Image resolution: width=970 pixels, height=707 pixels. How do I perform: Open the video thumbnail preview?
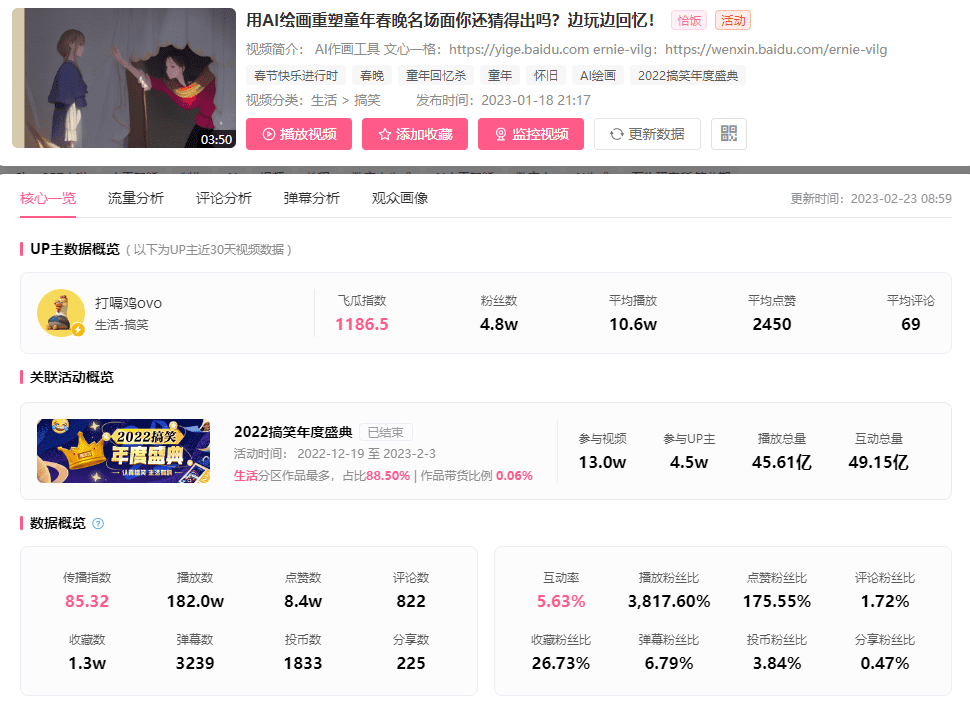pyautogui.click(x=124, y=78)
